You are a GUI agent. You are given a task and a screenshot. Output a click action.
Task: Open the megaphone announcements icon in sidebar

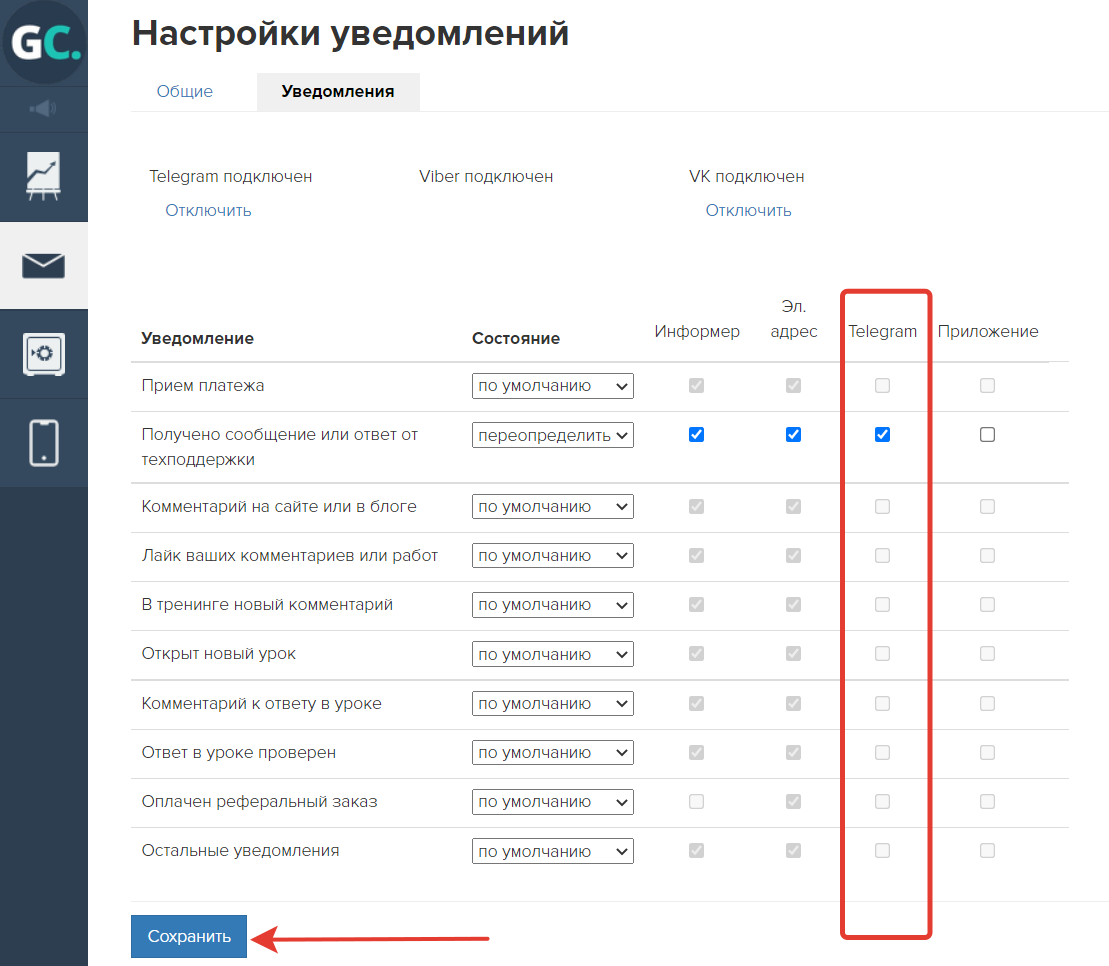(43, 109)
